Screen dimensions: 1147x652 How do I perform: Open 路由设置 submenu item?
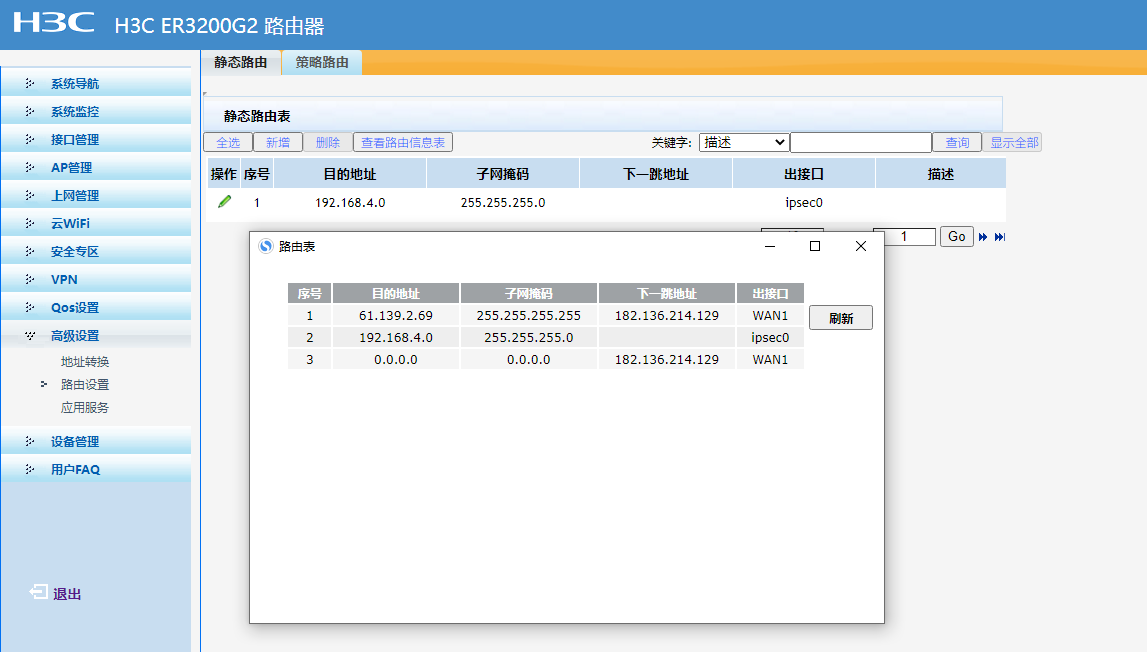pos(85,384)
